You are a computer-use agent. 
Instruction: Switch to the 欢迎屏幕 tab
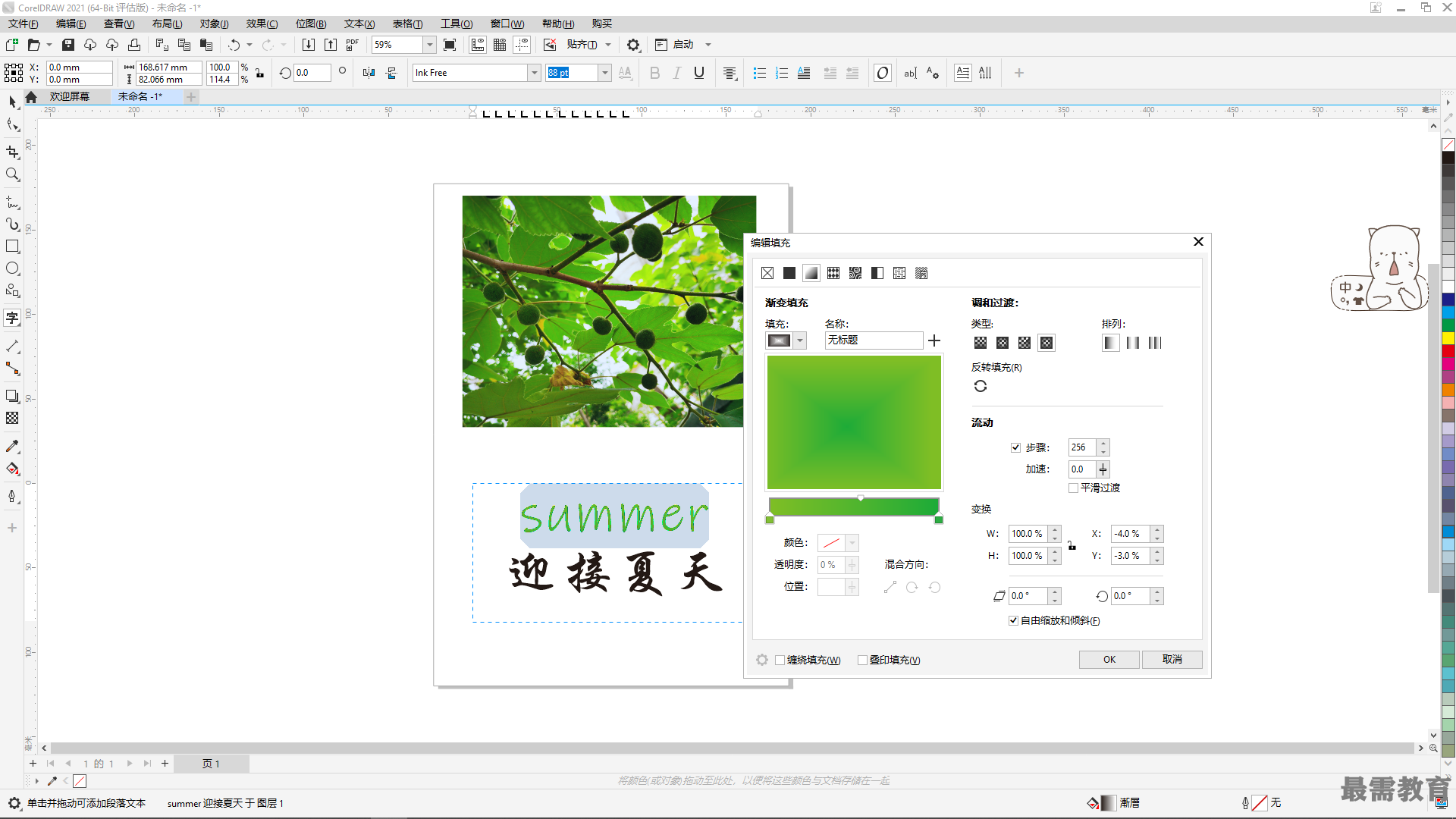click(69, 96)
